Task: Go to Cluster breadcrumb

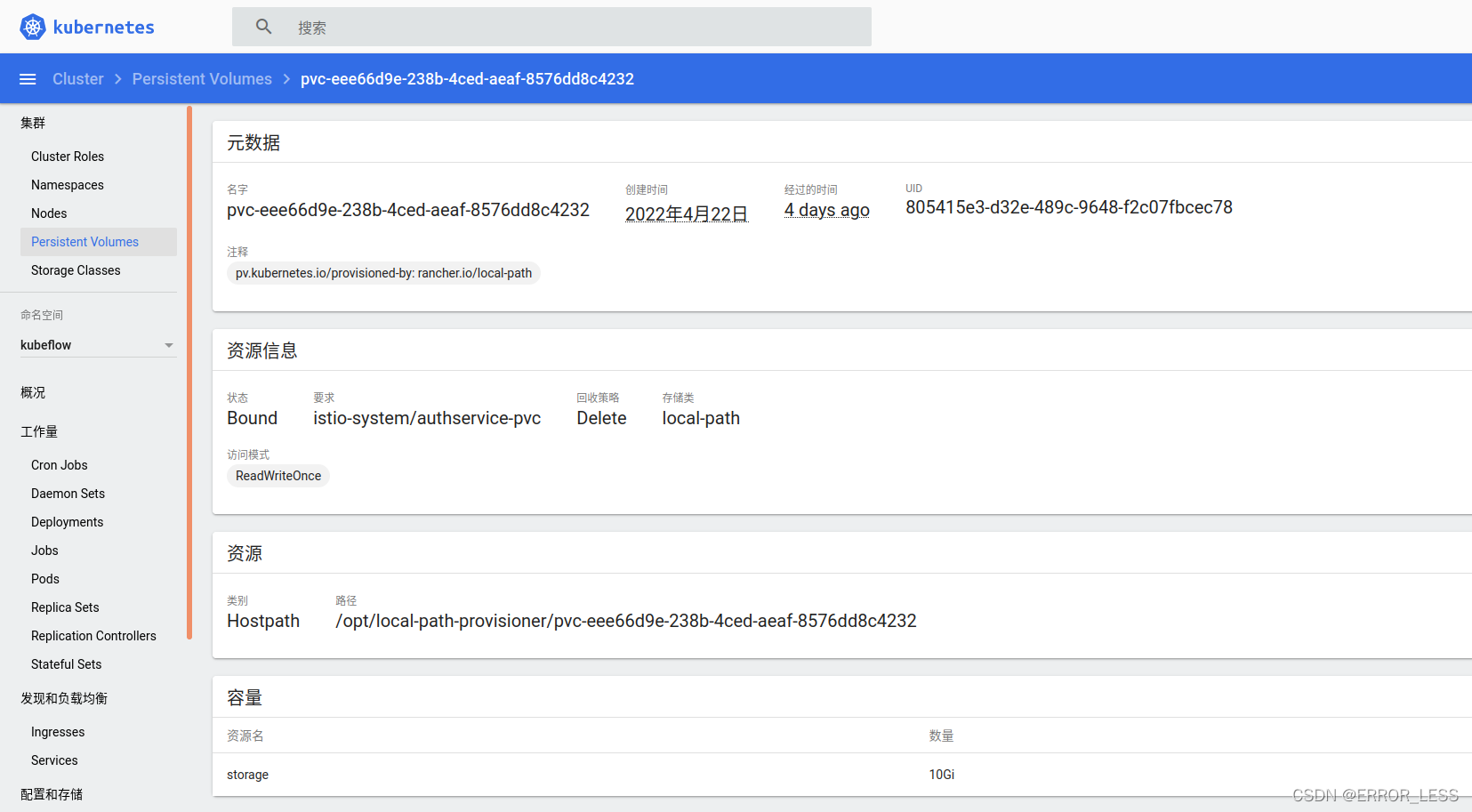Action: pos(78,79)
